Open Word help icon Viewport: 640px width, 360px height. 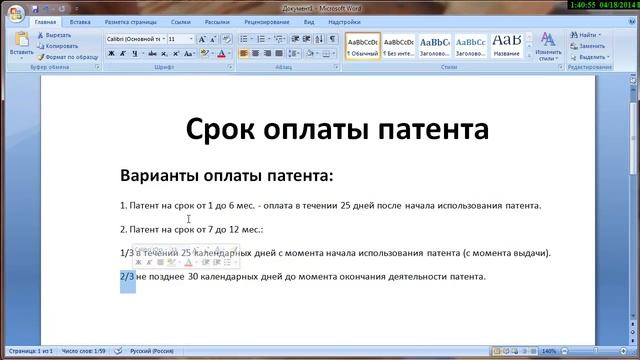point(632,22)
